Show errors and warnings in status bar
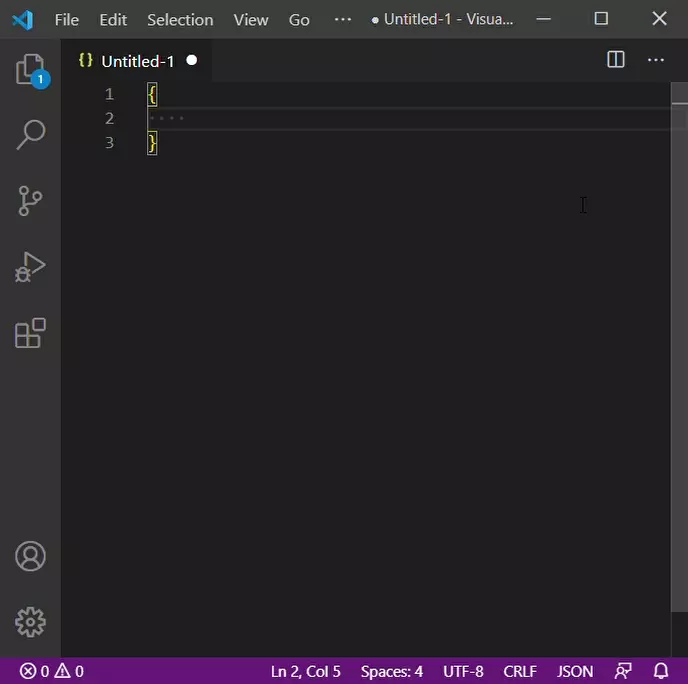 (x=51, y=671)
